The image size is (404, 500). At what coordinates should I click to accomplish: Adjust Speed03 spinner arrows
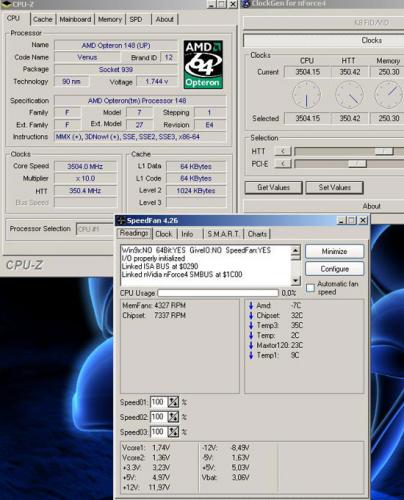(x=173, y=432)
